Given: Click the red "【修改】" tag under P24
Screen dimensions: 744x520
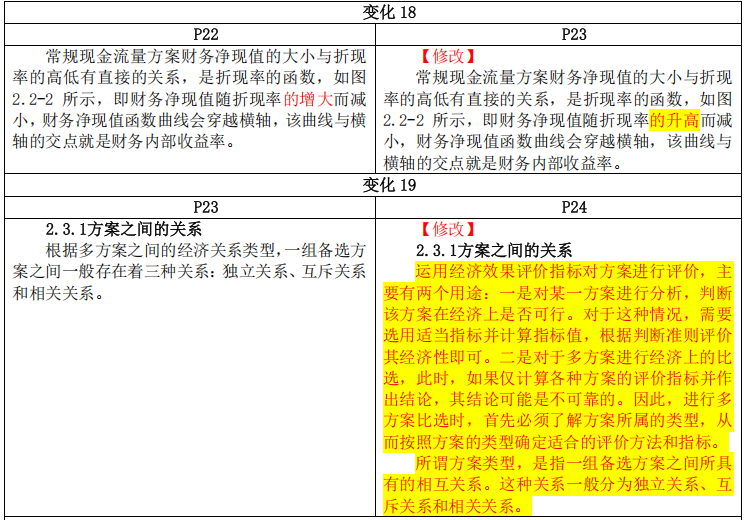Looking at the screenshot, I should (x=447, y=229).
